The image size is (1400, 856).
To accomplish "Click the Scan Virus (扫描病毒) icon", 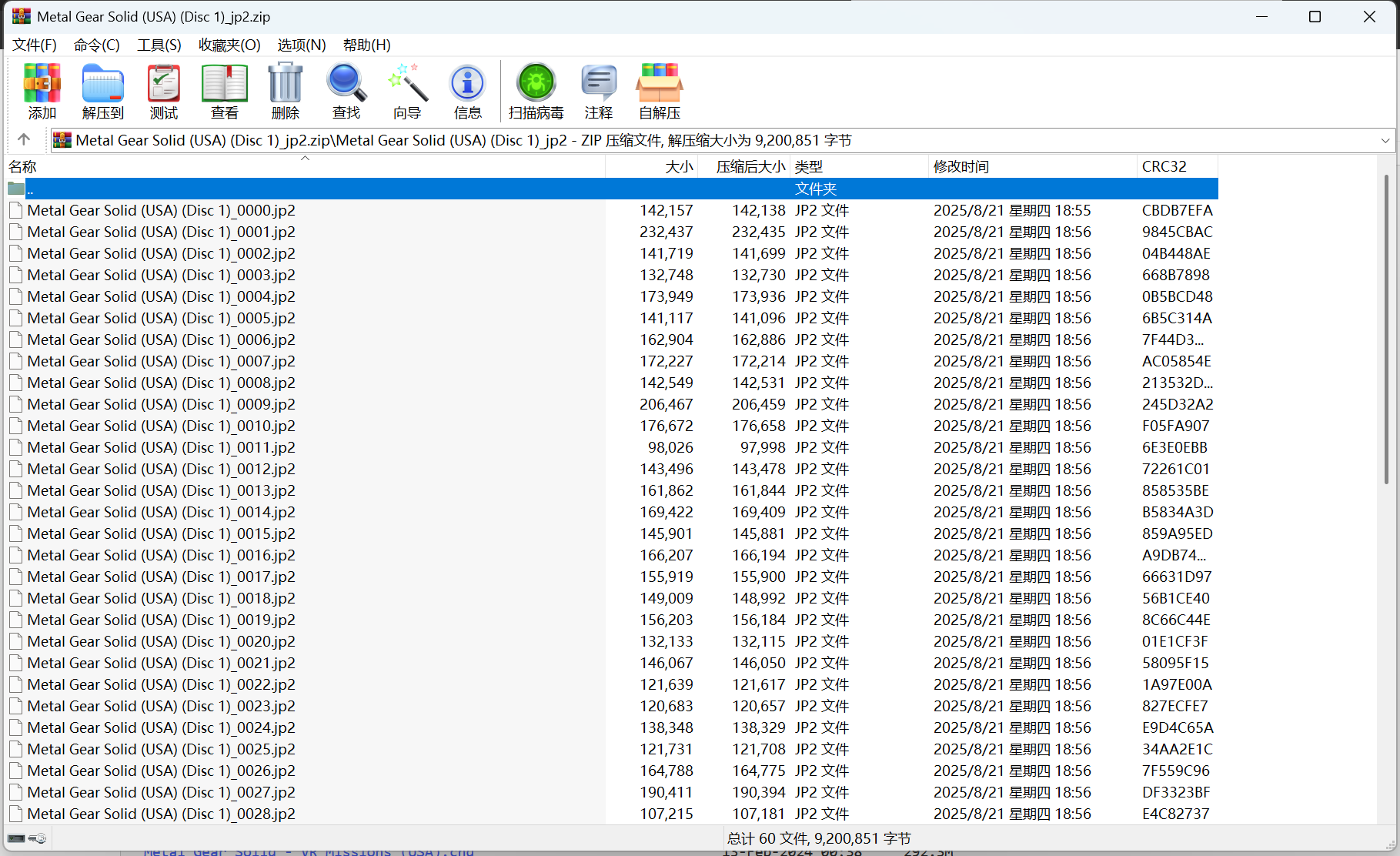I will [536, 85].
